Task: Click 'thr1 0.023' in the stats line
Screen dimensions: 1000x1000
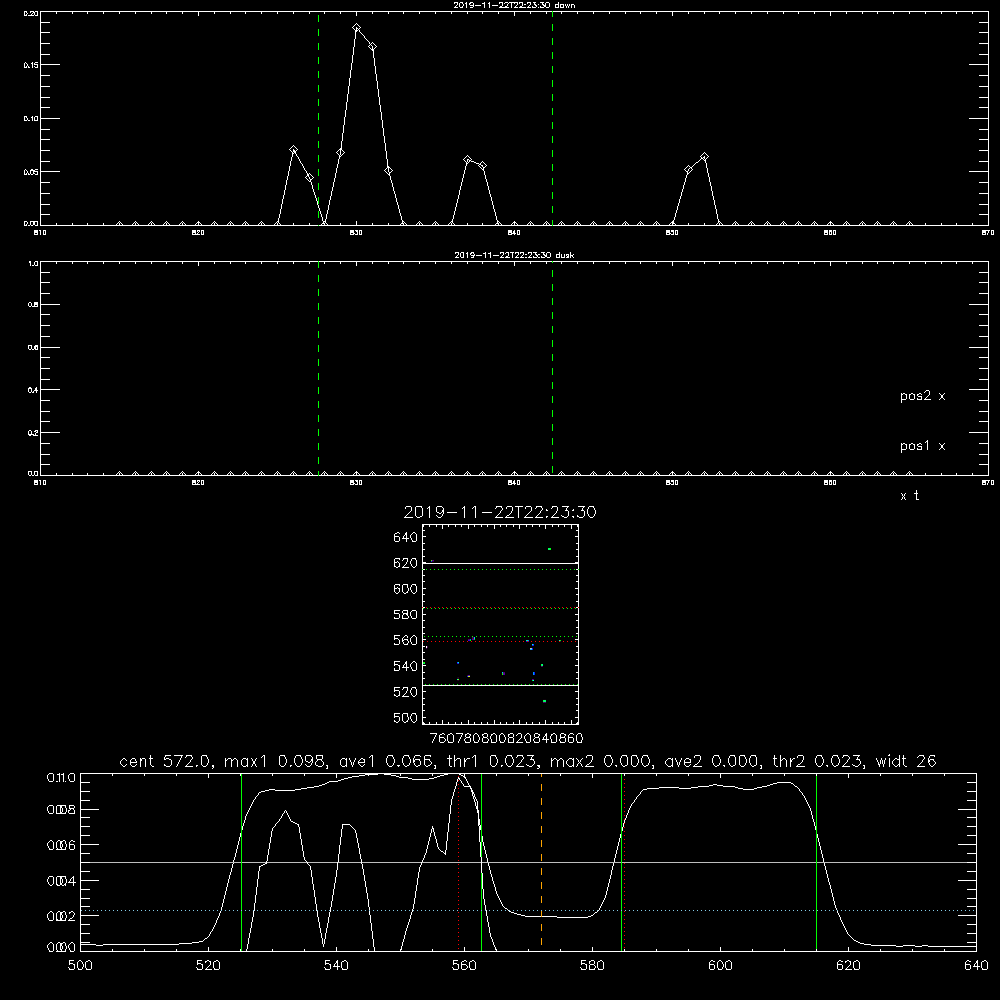Action: click(x=494, y=761)
